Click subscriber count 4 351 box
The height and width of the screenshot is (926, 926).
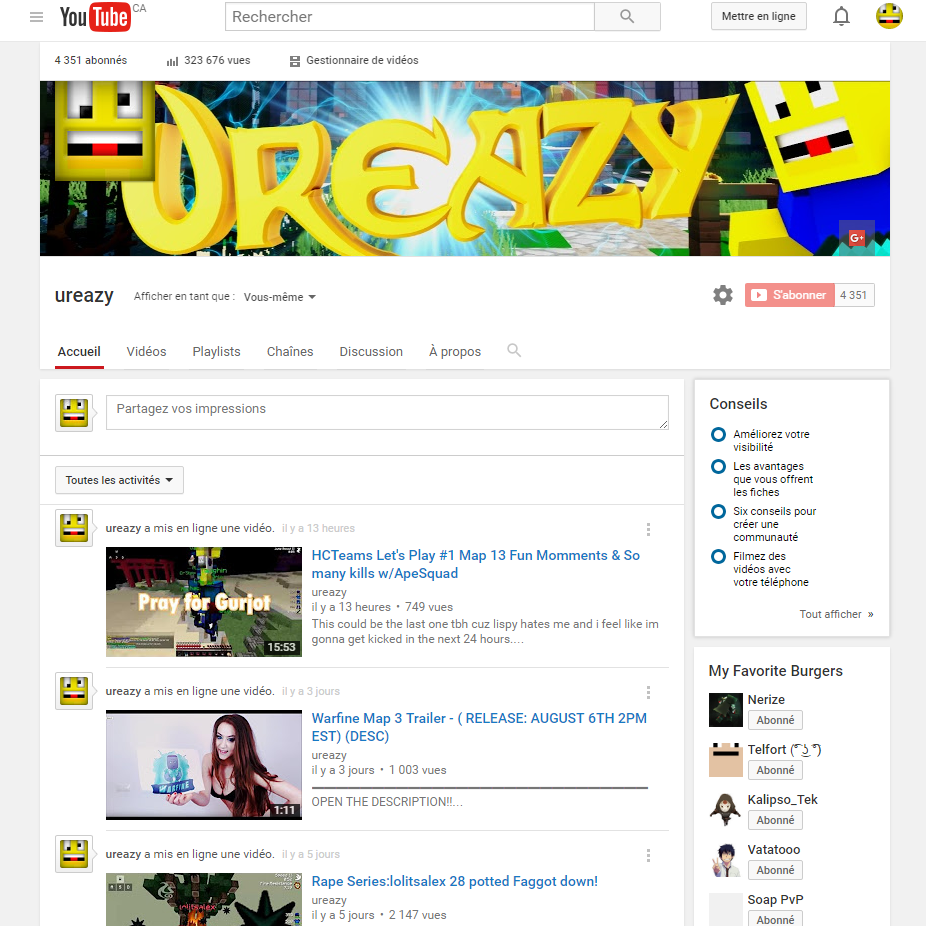click(854, 295)
